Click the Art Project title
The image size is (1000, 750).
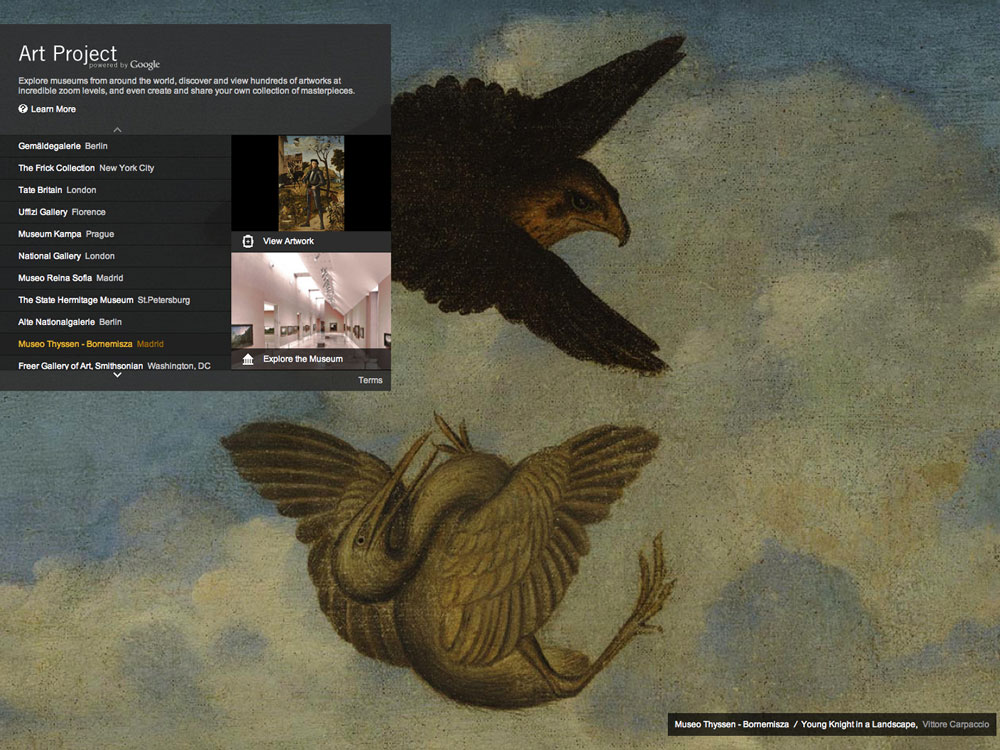tap(68, 54)
